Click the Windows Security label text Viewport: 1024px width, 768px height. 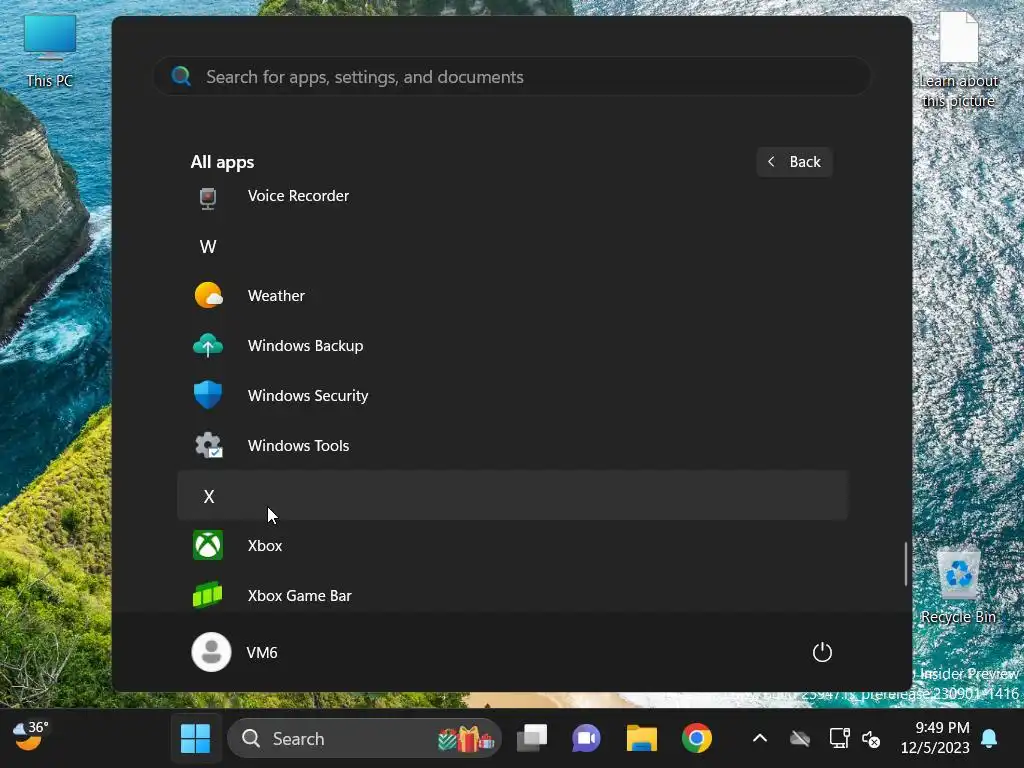pos(308,396)
